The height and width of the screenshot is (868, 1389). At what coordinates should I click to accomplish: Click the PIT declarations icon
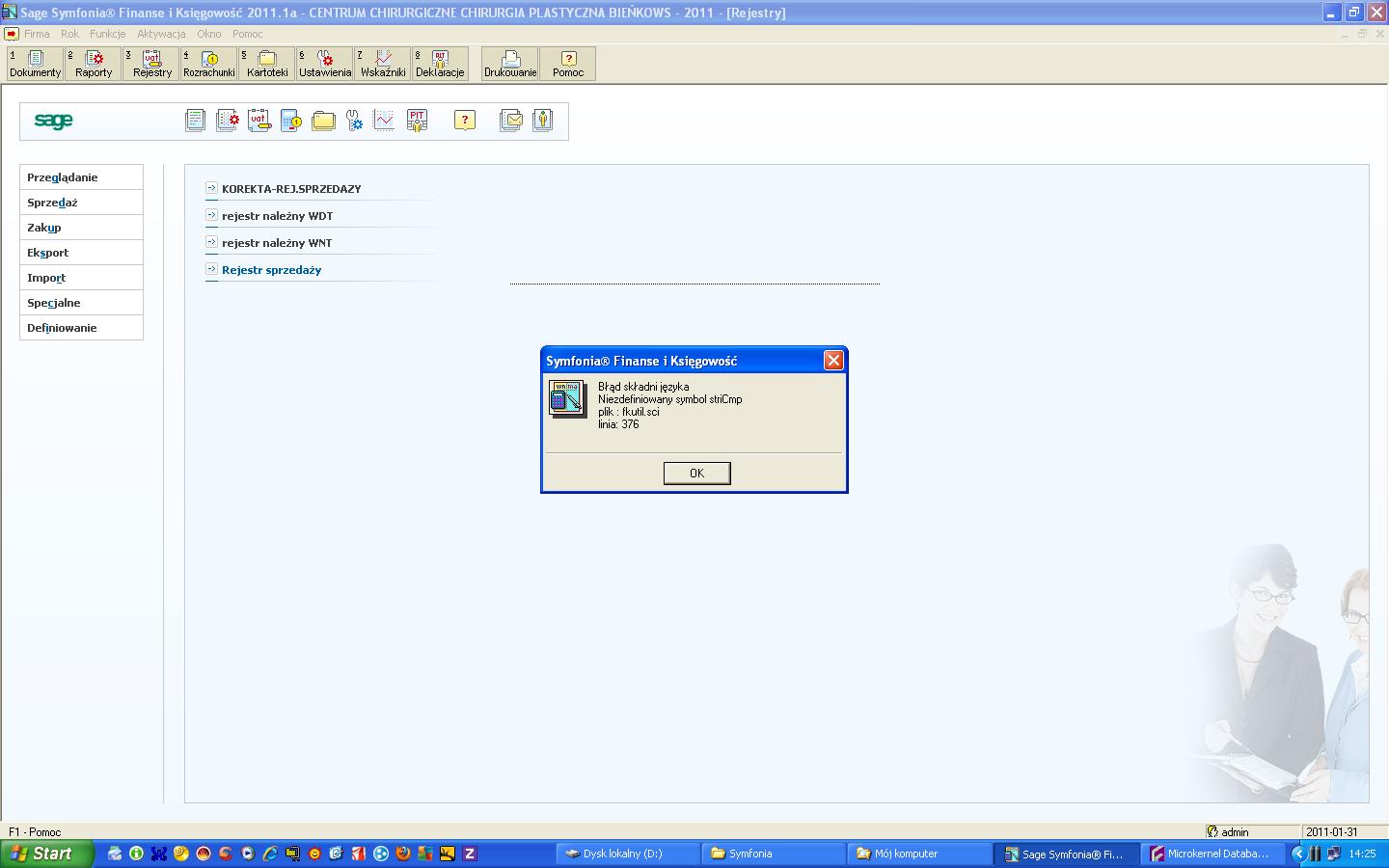417,121
